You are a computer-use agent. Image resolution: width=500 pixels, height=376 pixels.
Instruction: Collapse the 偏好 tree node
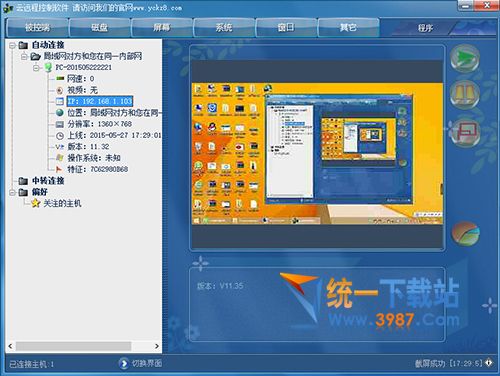click(13, 192)
